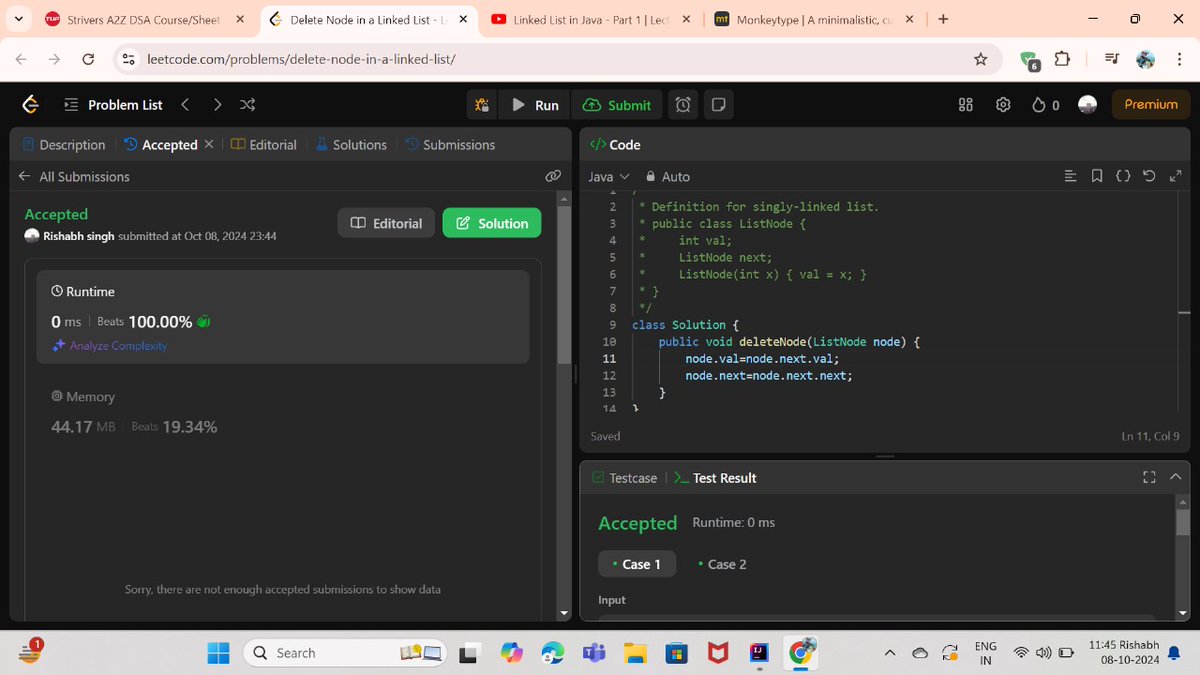Click the address bar URL
This screenshot has height=675, width=1200.
[x=301, y=60]
